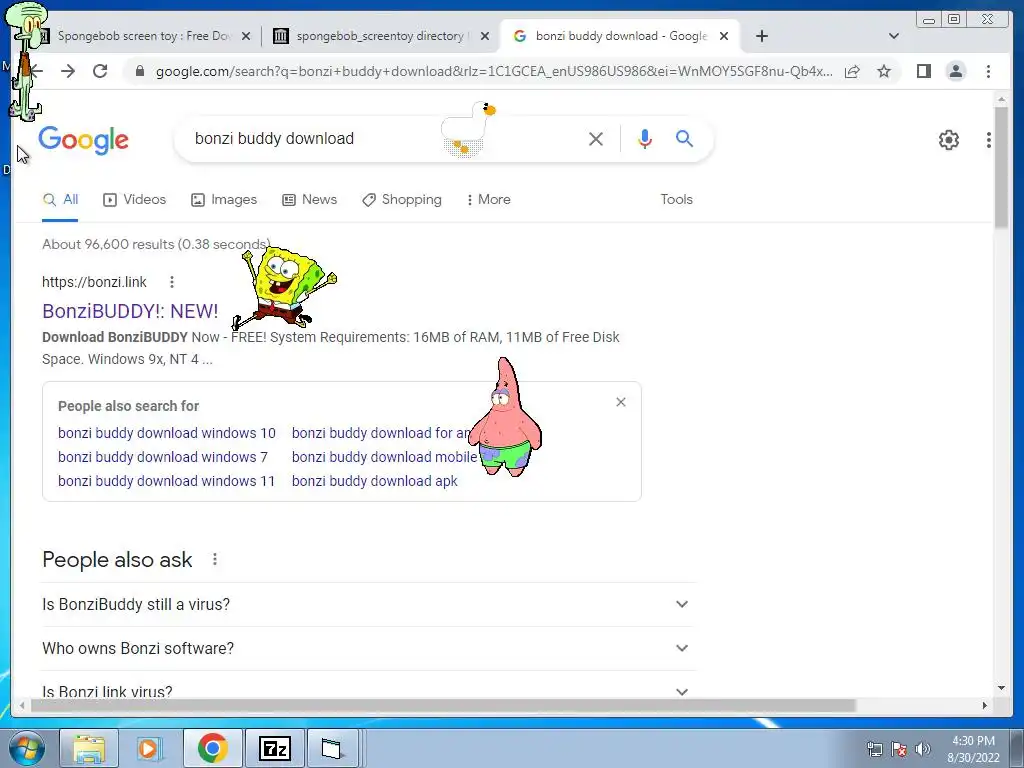The height and width of the screenshot is (768, 1024).
Task: Close the bonzi buddy download tab
Action: [x=724, y=36]
